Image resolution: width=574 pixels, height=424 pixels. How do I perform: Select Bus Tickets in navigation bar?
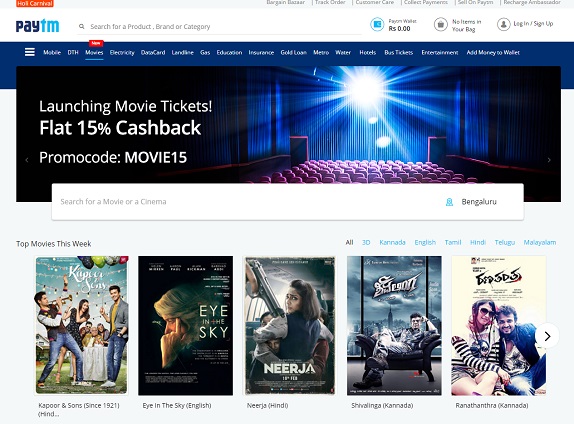(x=399, y=52)
